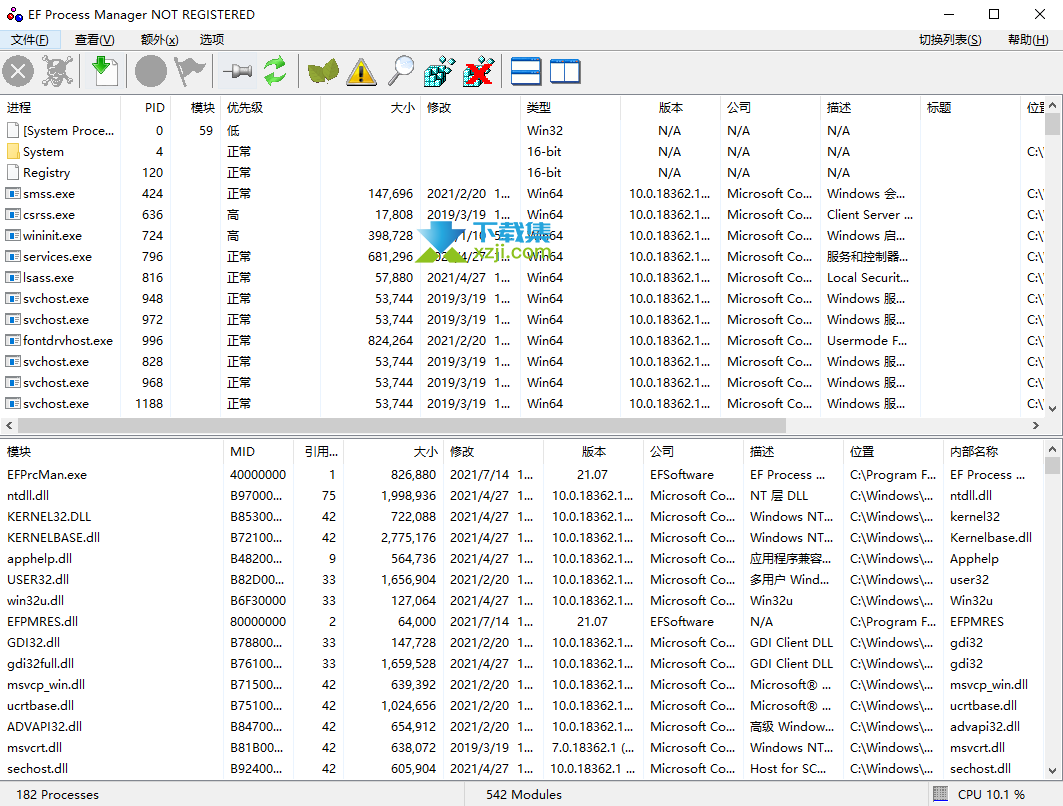Click the services.exe process icon
1063x806 pixels.
click(x=13, y=257)
